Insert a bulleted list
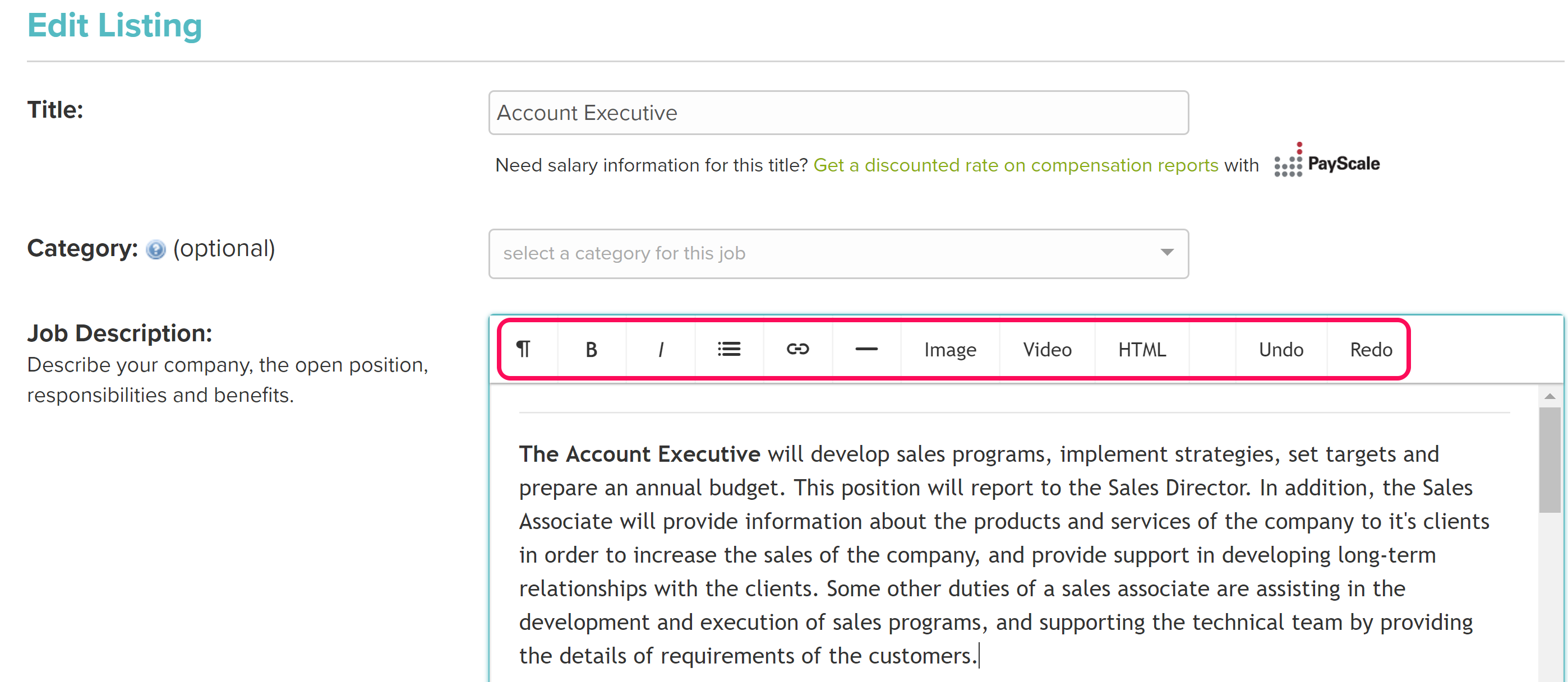Image resolution: width=1568 pixels, height=682 pixels. coord(729,349)
